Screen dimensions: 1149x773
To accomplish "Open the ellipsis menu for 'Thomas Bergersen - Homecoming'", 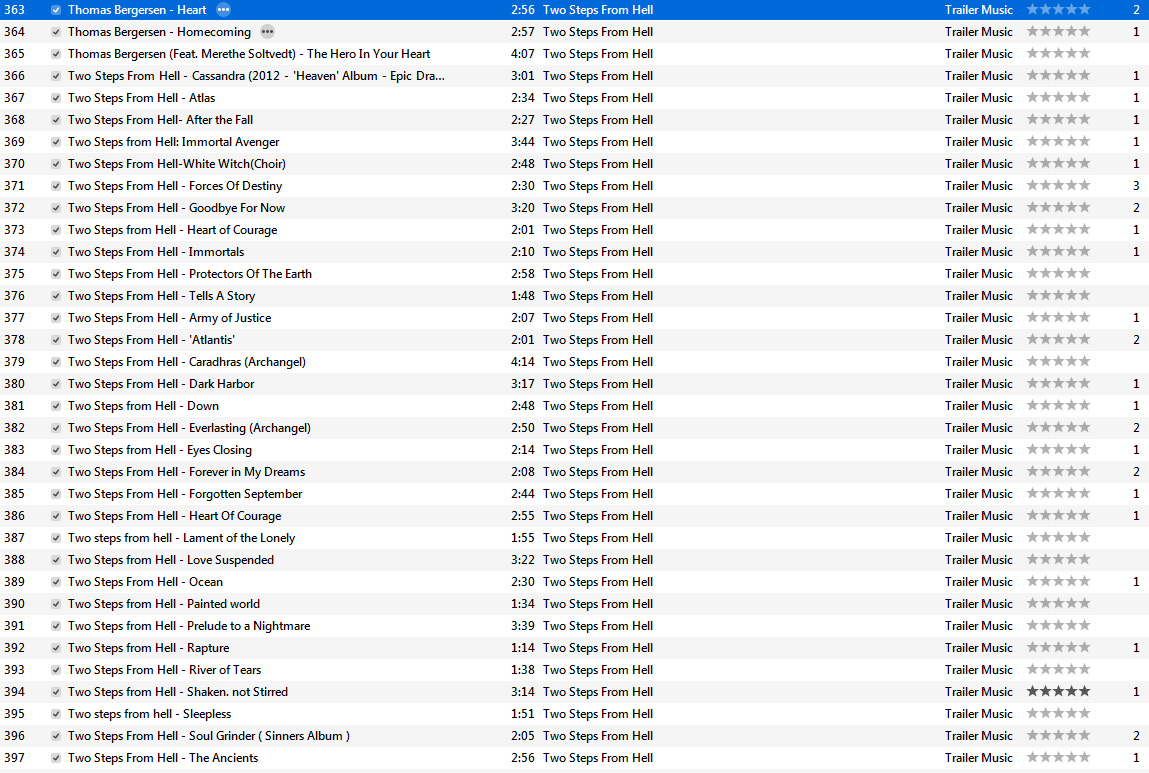I will point(267,31).
